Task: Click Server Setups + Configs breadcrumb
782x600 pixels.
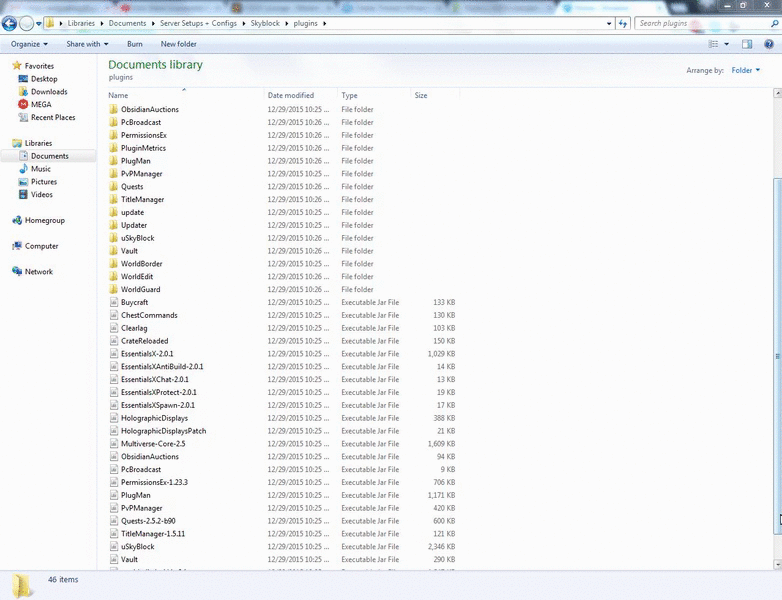Action: pos(198,23)
